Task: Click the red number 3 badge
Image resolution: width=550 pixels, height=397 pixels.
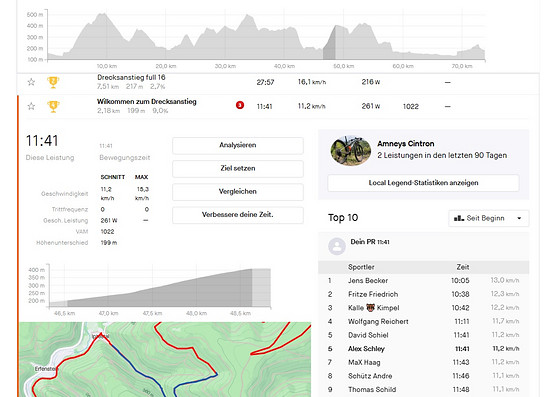Action: 240,105
